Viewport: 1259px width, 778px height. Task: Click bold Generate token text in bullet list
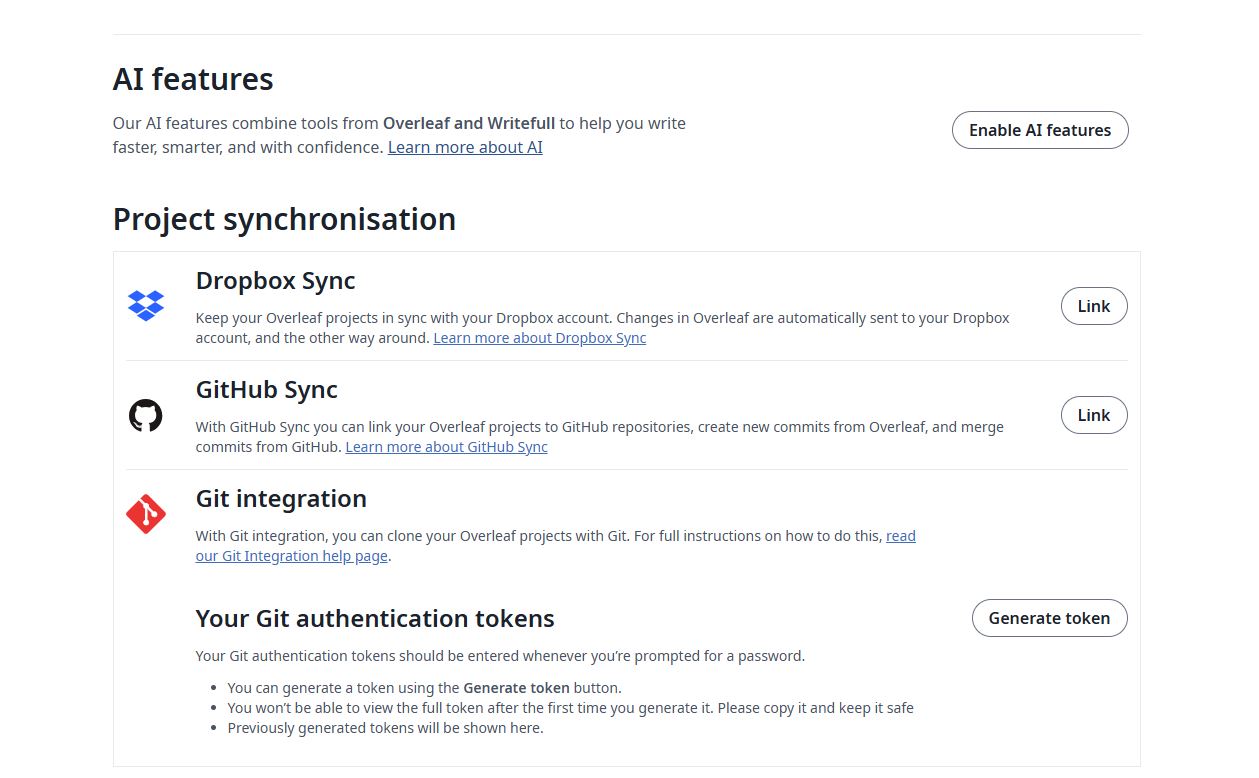click(x=516, y=688)
